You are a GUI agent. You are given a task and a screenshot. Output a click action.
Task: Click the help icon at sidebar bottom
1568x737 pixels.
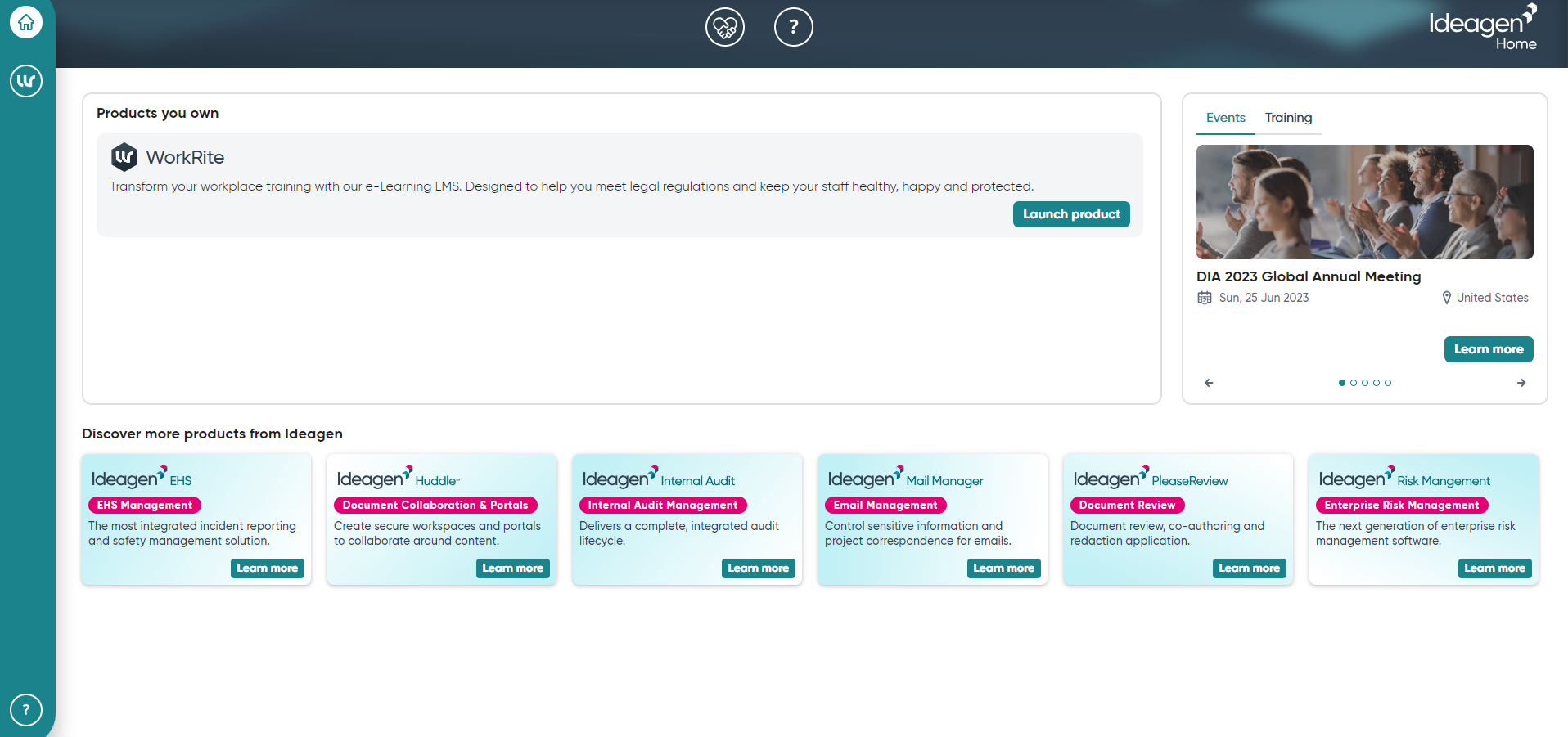click(x=26, y=710)
